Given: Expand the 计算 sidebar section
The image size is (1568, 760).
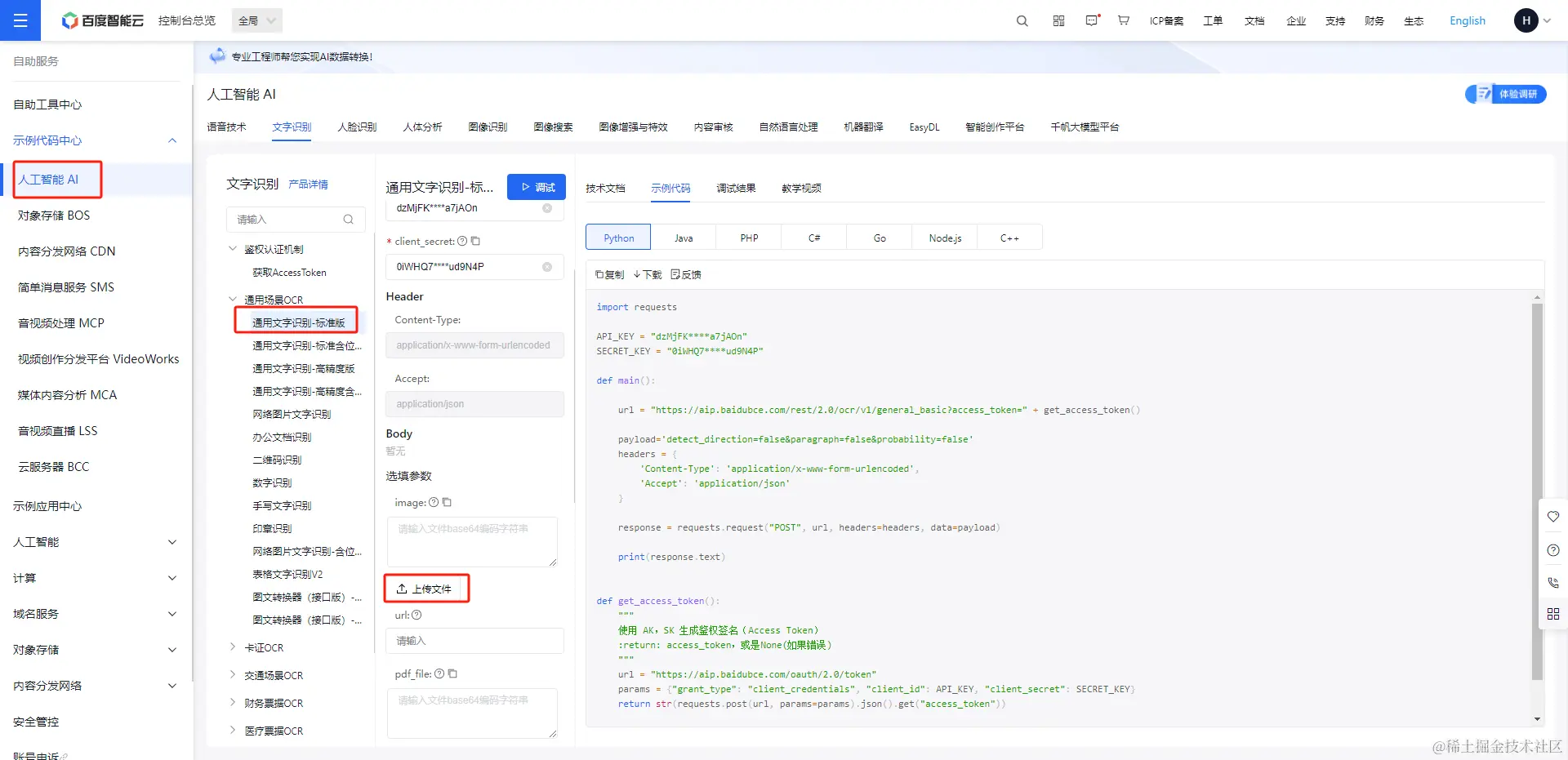Looking at the screenshot, I should 172,578.
